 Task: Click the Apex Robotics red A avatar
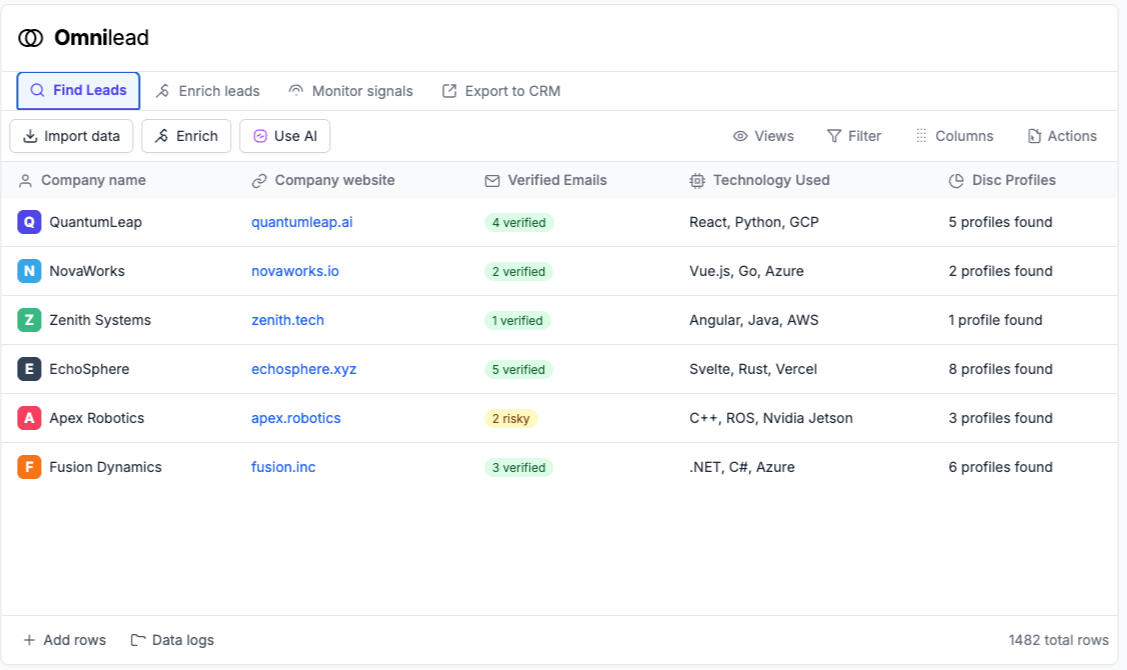pos(29,418)
